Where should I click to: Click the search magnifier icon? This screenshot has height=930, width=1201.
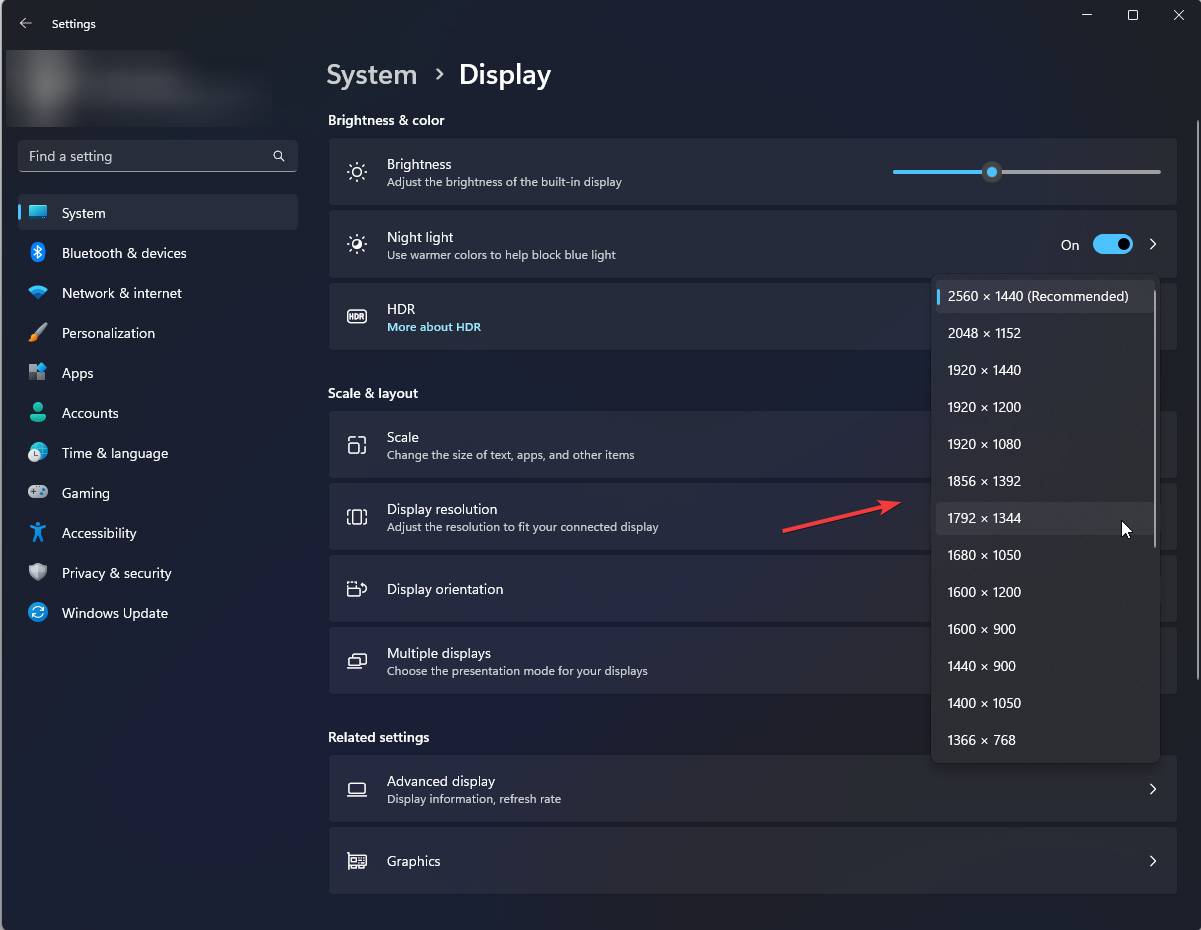pyautogui.click(x=279, y=156)
